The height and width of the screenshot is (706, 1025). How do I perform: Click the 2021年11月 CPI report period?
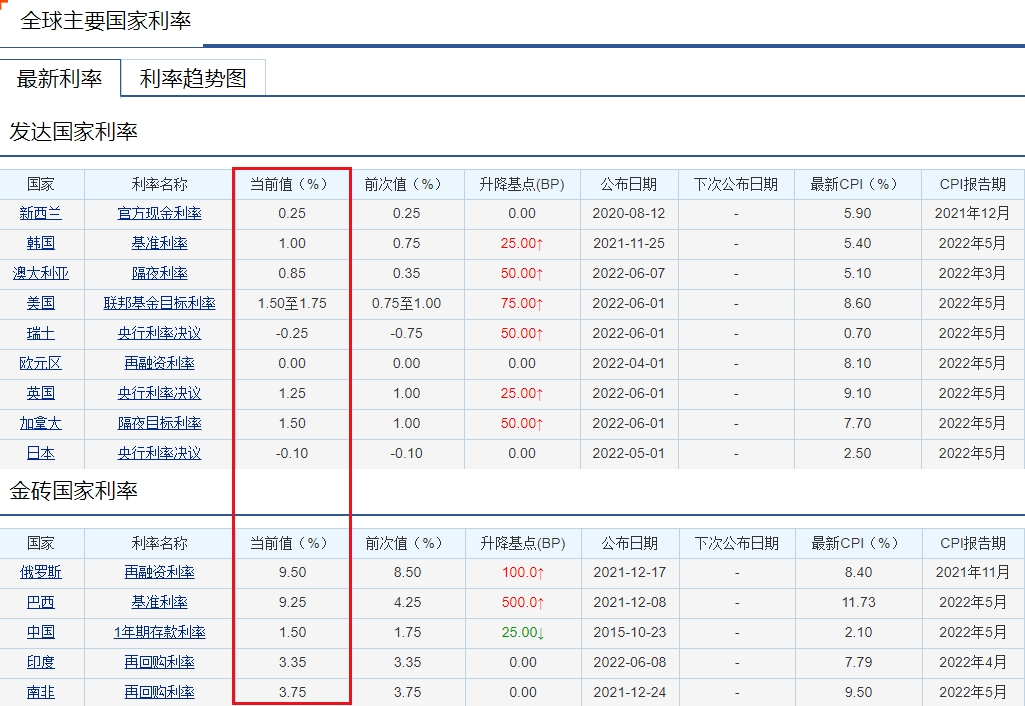click(x=973, y=572)
